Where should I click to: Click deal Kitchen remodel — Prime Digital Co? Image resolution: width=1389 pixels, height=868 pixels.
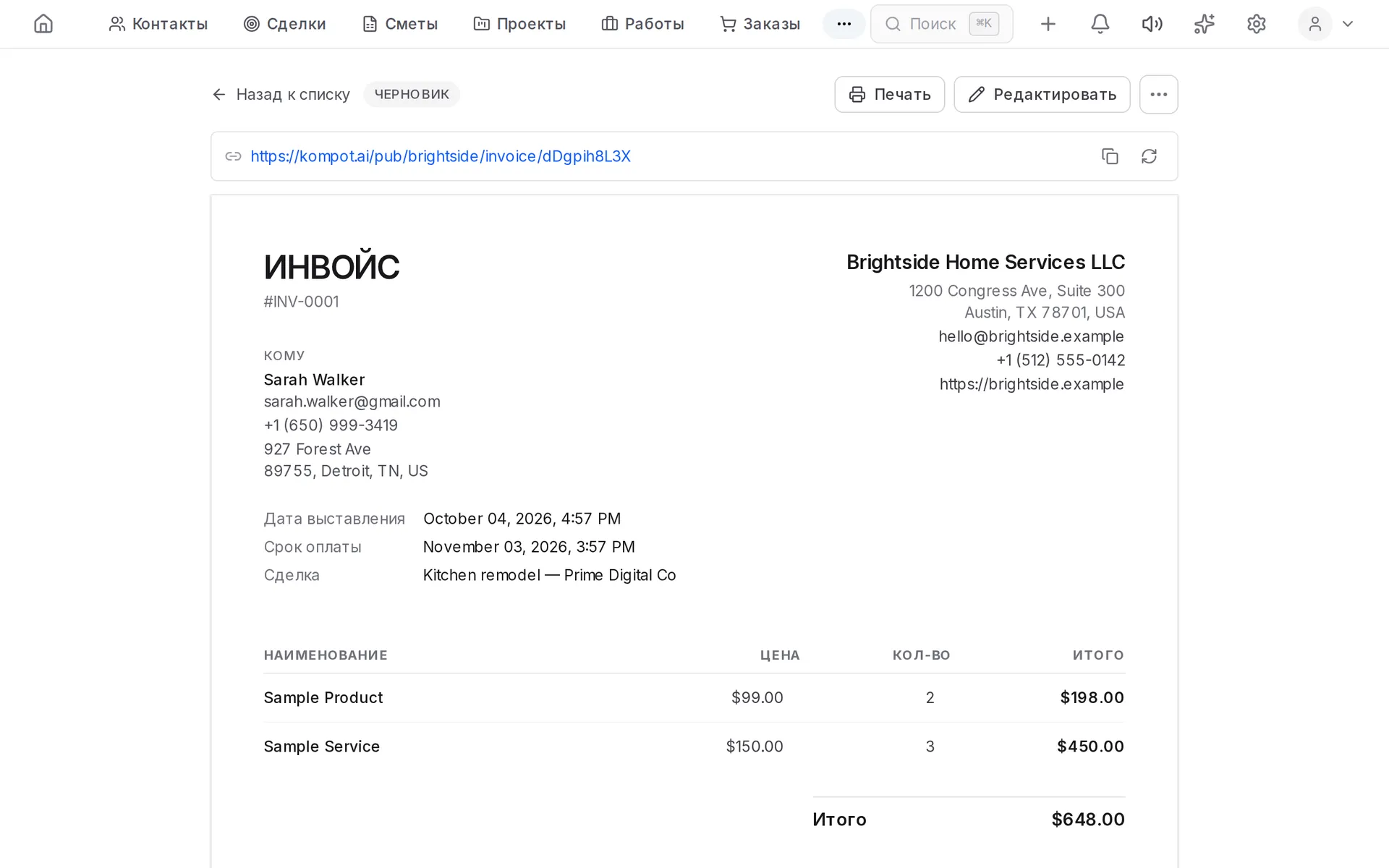click(549, 575)
